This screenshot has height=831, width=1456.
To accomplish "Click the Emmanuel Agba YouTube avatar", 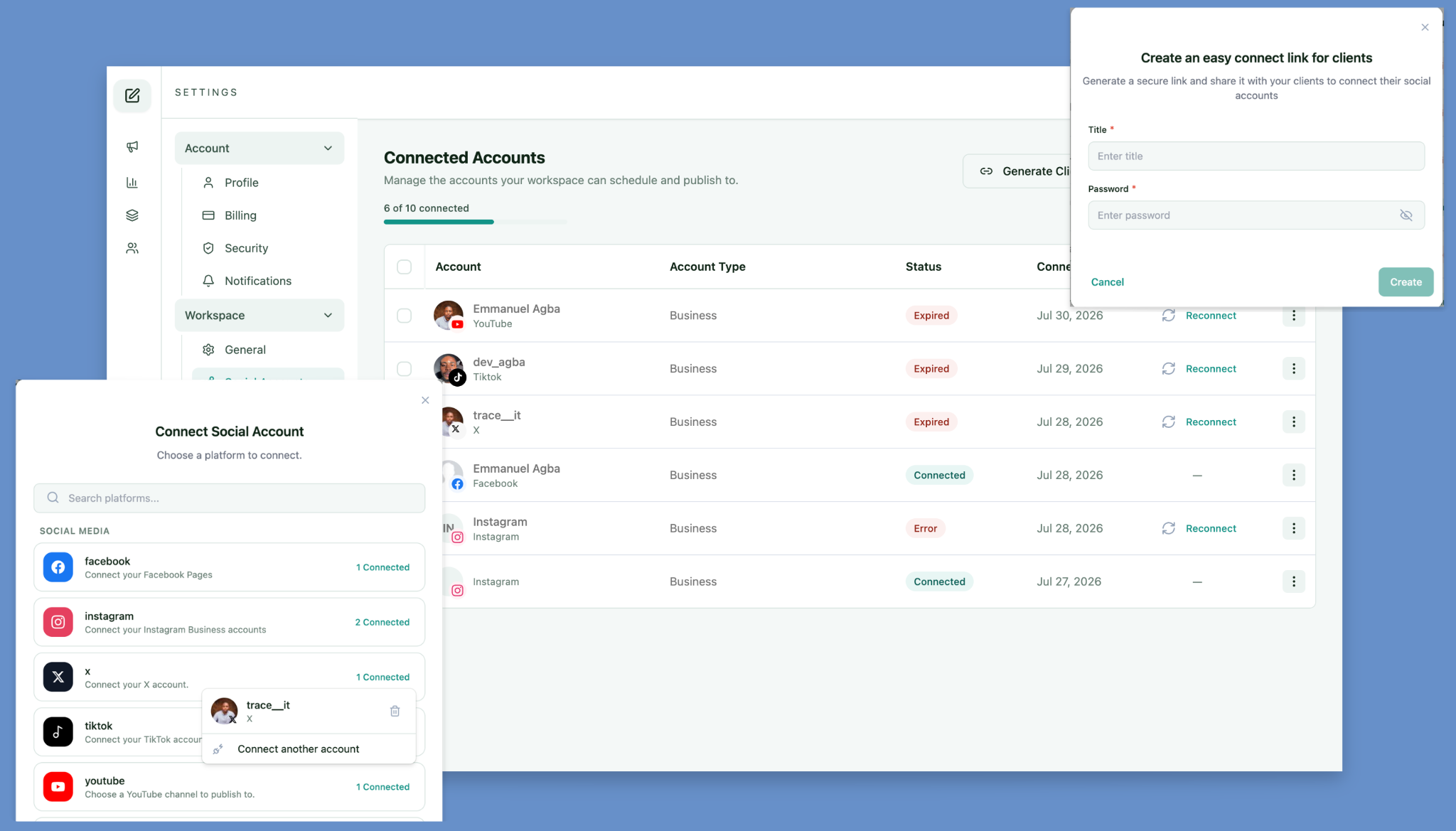I will coord(449,315).
